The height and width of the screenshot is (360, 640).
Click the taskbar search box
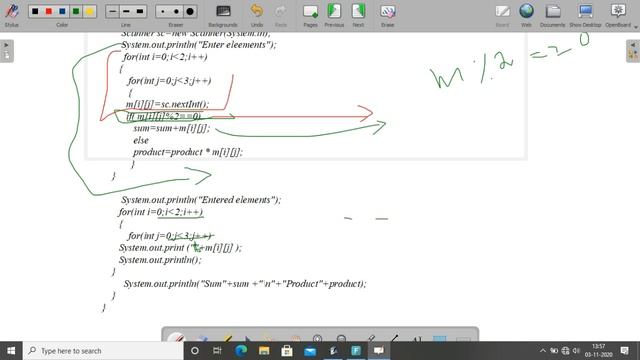103,351
